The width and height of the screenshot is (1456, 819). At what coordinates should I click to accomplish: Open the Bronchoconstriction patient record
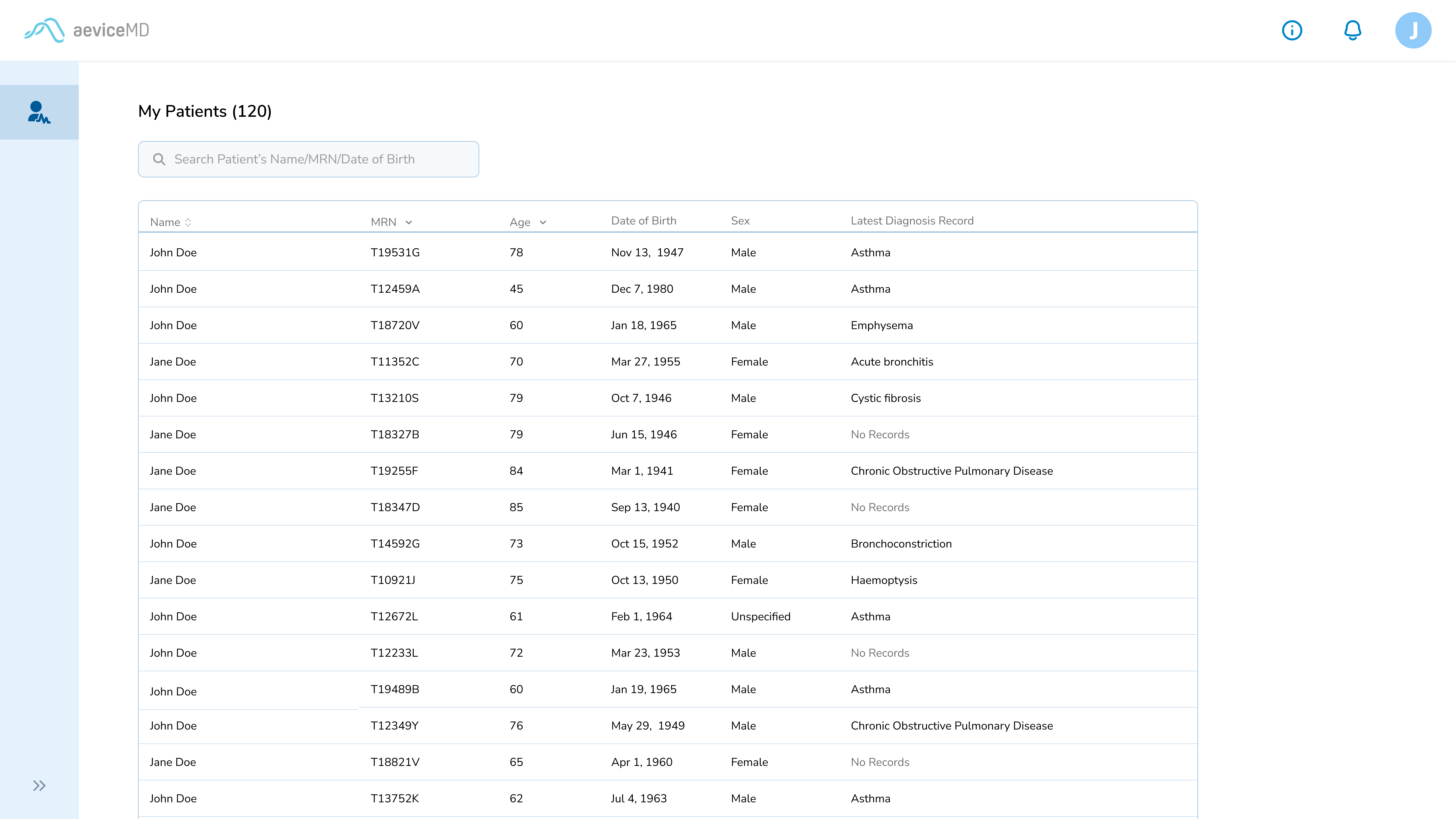[901, 544]
